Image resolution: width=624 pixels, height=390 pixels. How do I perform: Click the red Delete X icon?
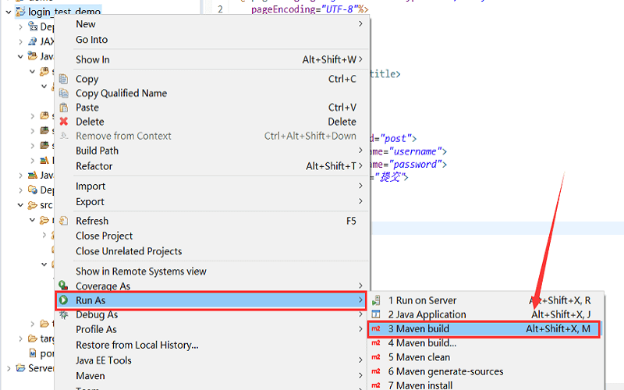pos(64,121)
